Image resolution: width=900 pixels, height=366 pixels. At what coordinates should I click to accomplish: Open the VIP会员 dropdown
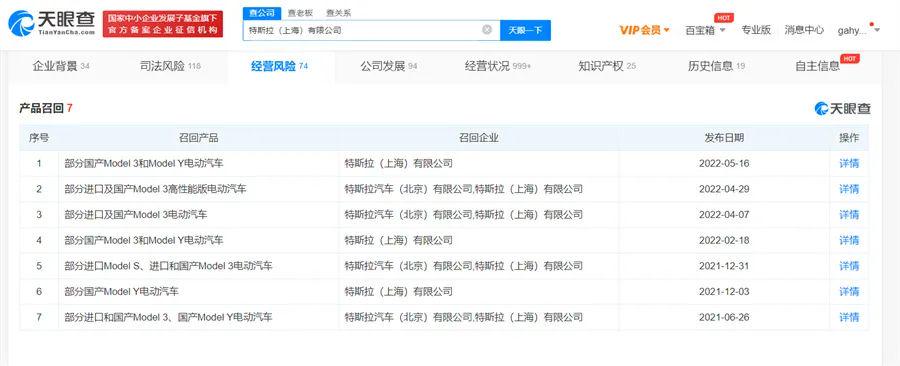(645, 30)
